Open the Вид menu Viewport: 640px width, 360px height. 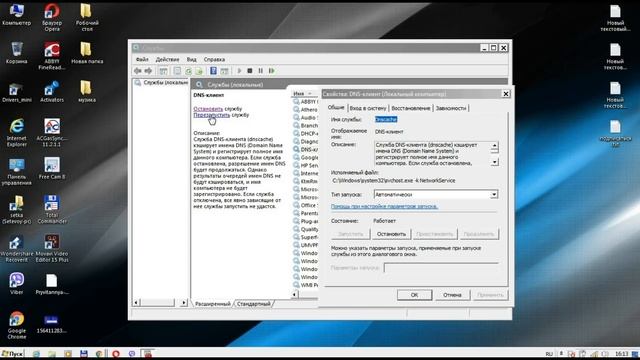(191, 60)
